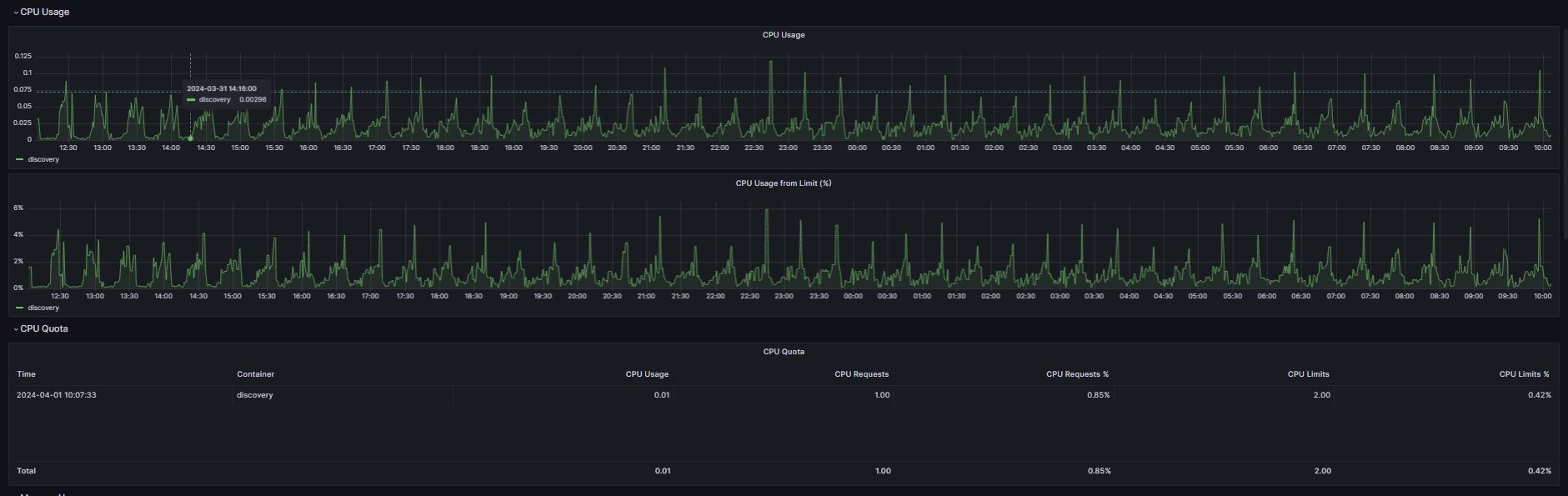Click the 12:30 time label on CPU Usage chart
This screenshot has width=1568, height=496.
[68, 148]
